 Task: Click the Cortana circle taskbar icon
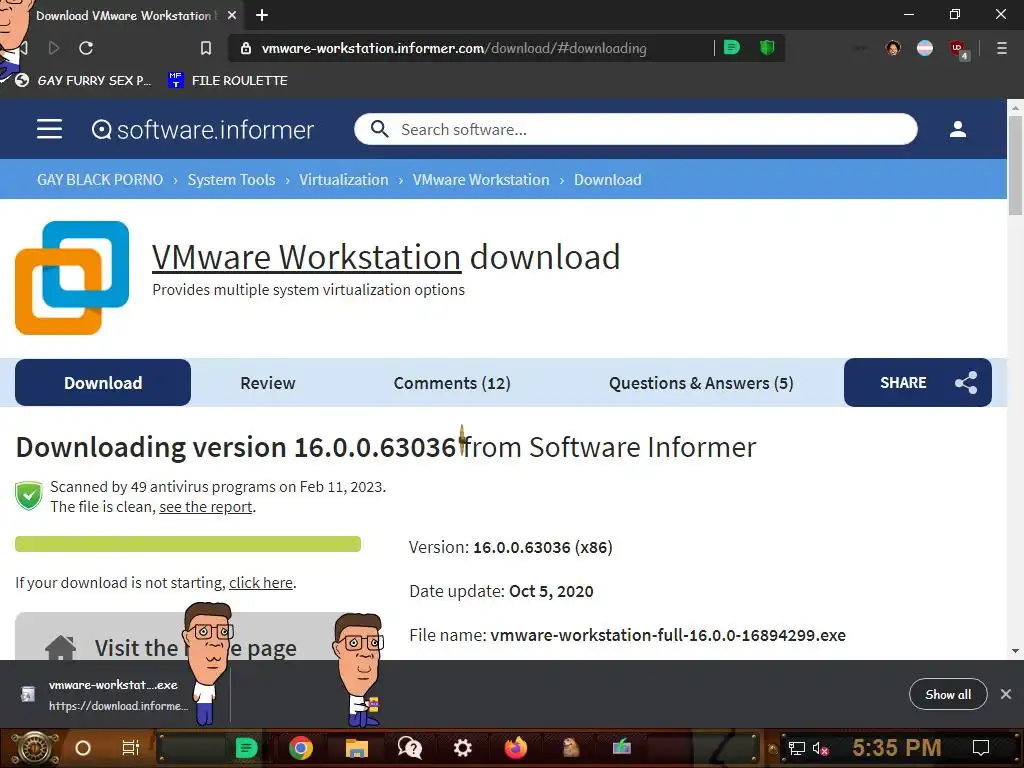point(83,748)
